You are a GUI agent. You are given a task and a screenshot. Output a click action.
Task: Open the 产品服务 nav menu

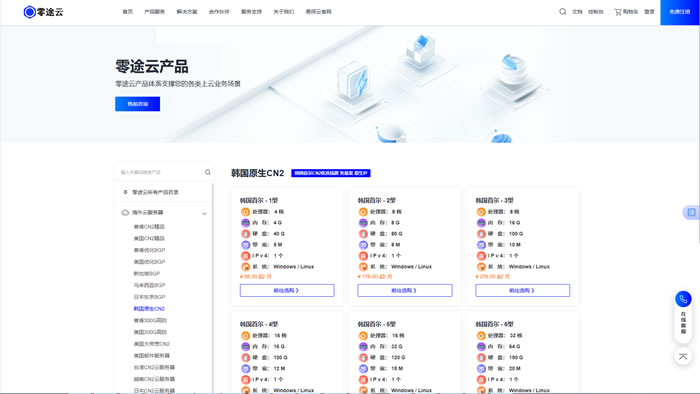coord(154,12)
